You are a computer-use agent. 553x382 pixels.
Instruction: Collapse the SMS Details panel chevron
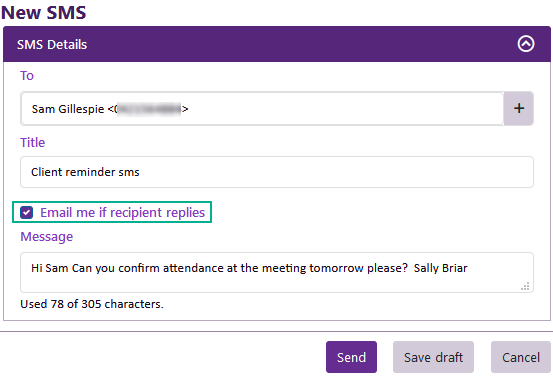click(x=525, y=44)
